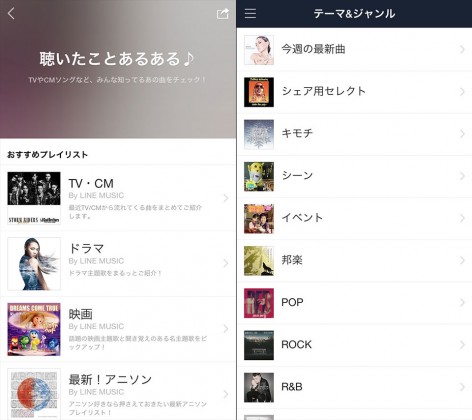Screen dimensions: 472x420
Task: Expand the TV・CM playlist chevron
Action: (226, 198)
